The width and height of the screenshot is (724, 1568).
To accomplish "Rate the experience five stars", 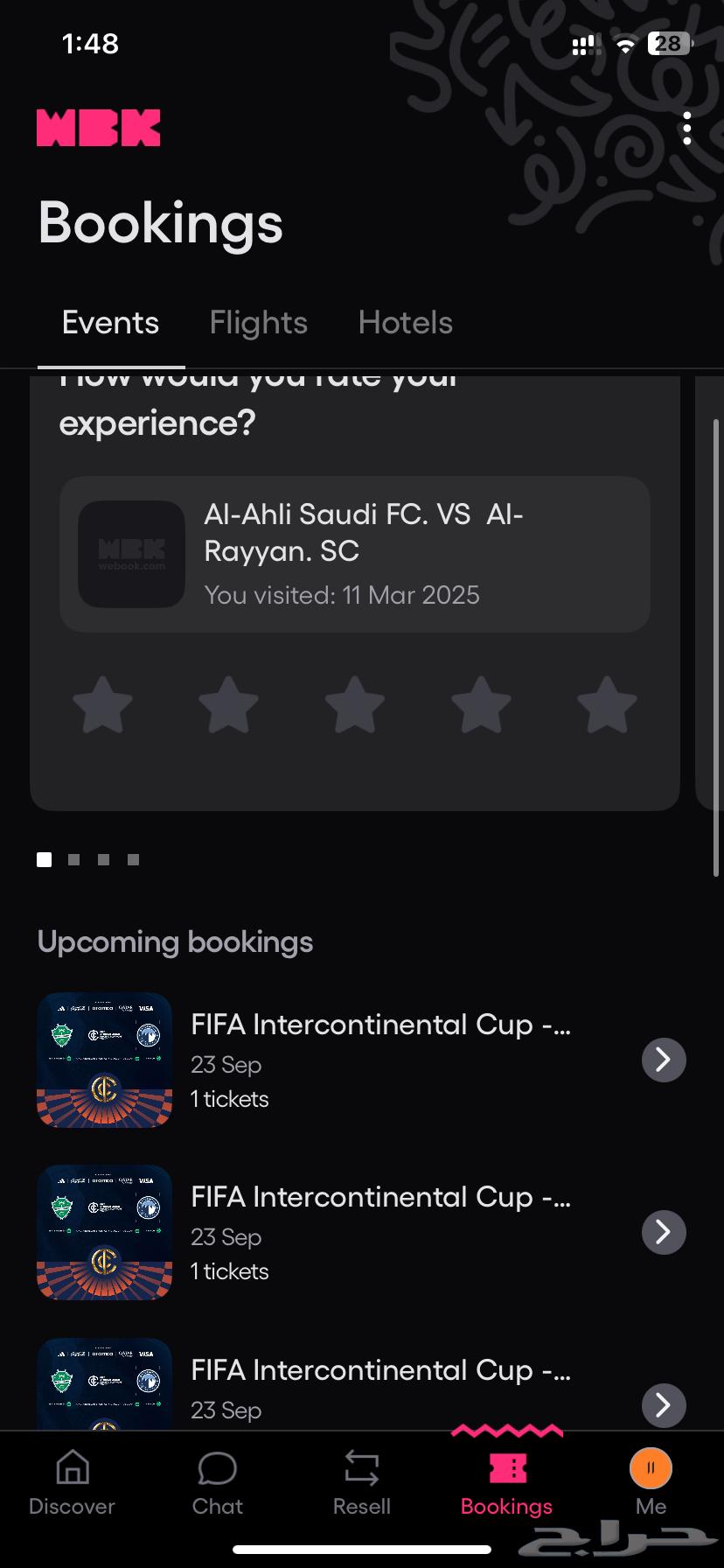I will coord(607,704).
